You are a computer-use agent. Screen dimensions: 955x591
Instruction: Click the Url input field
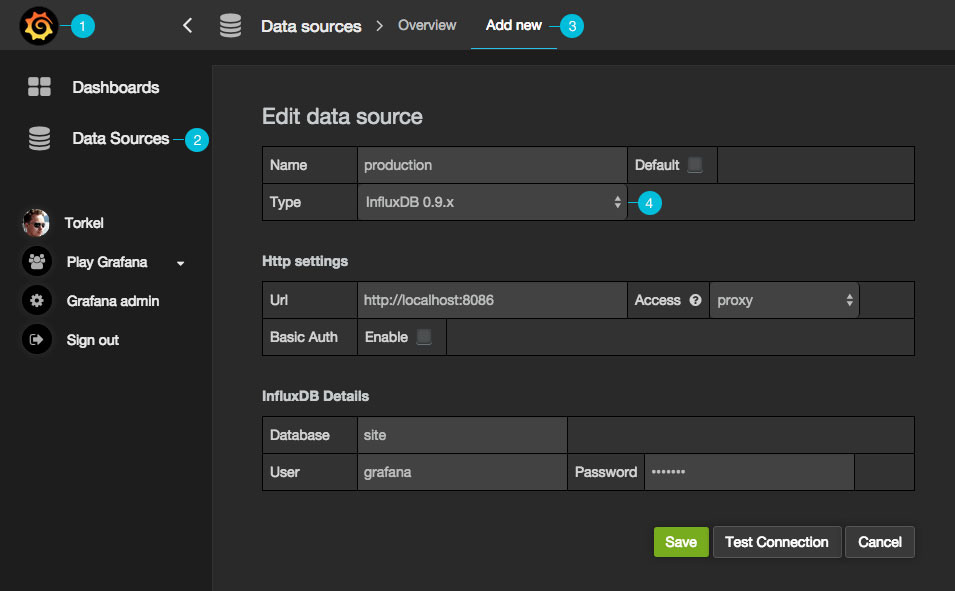(x=492, y=300)
